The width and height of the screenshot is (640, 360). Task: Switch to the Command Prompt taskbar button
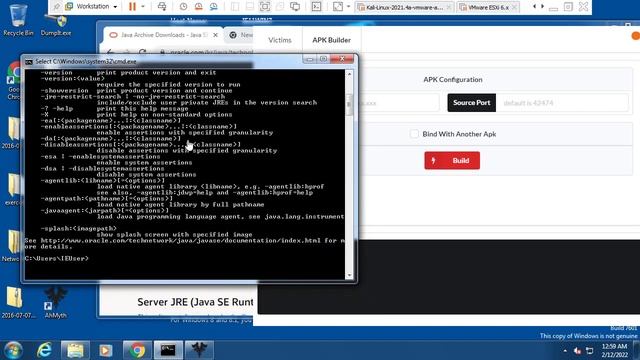click(168, 350)
